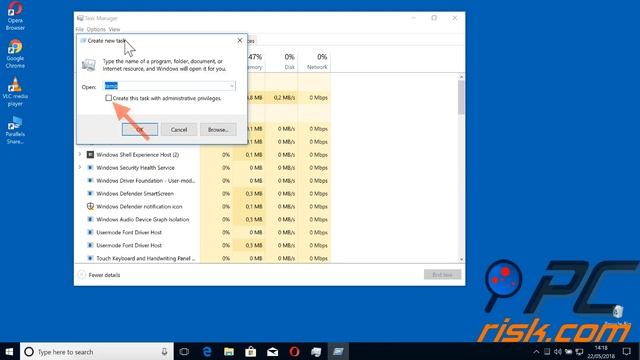Select the Touch Keyboard and Handwriting Panel row

pyautogui.click(x=203, y=258)
